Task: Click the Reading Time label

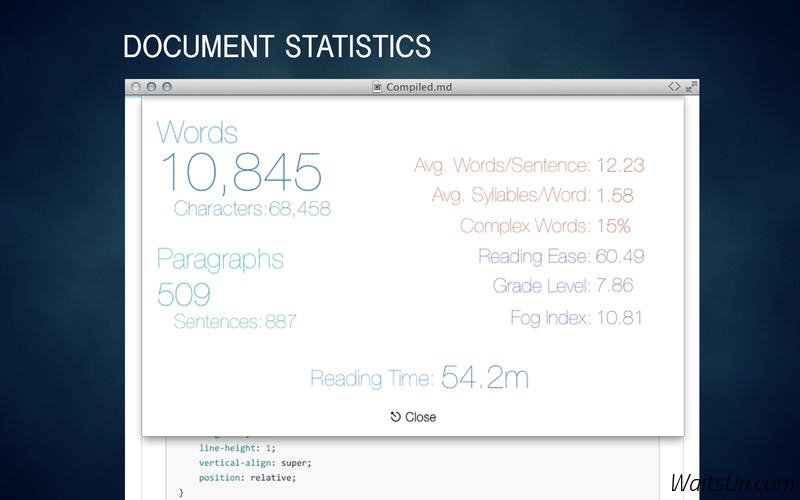Action: 372,379
